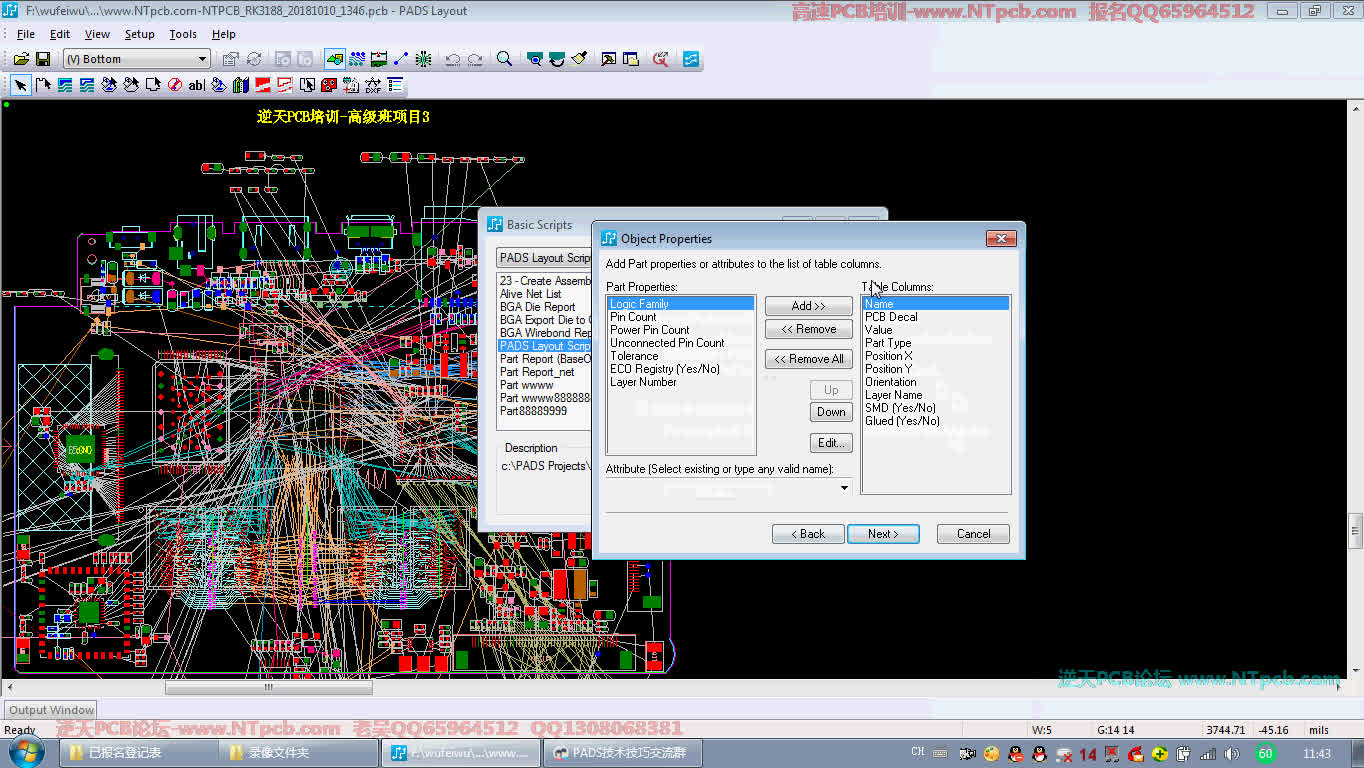Open 录像文件夹 taskbar folder

pyautogui.click(x=301, y=753)
